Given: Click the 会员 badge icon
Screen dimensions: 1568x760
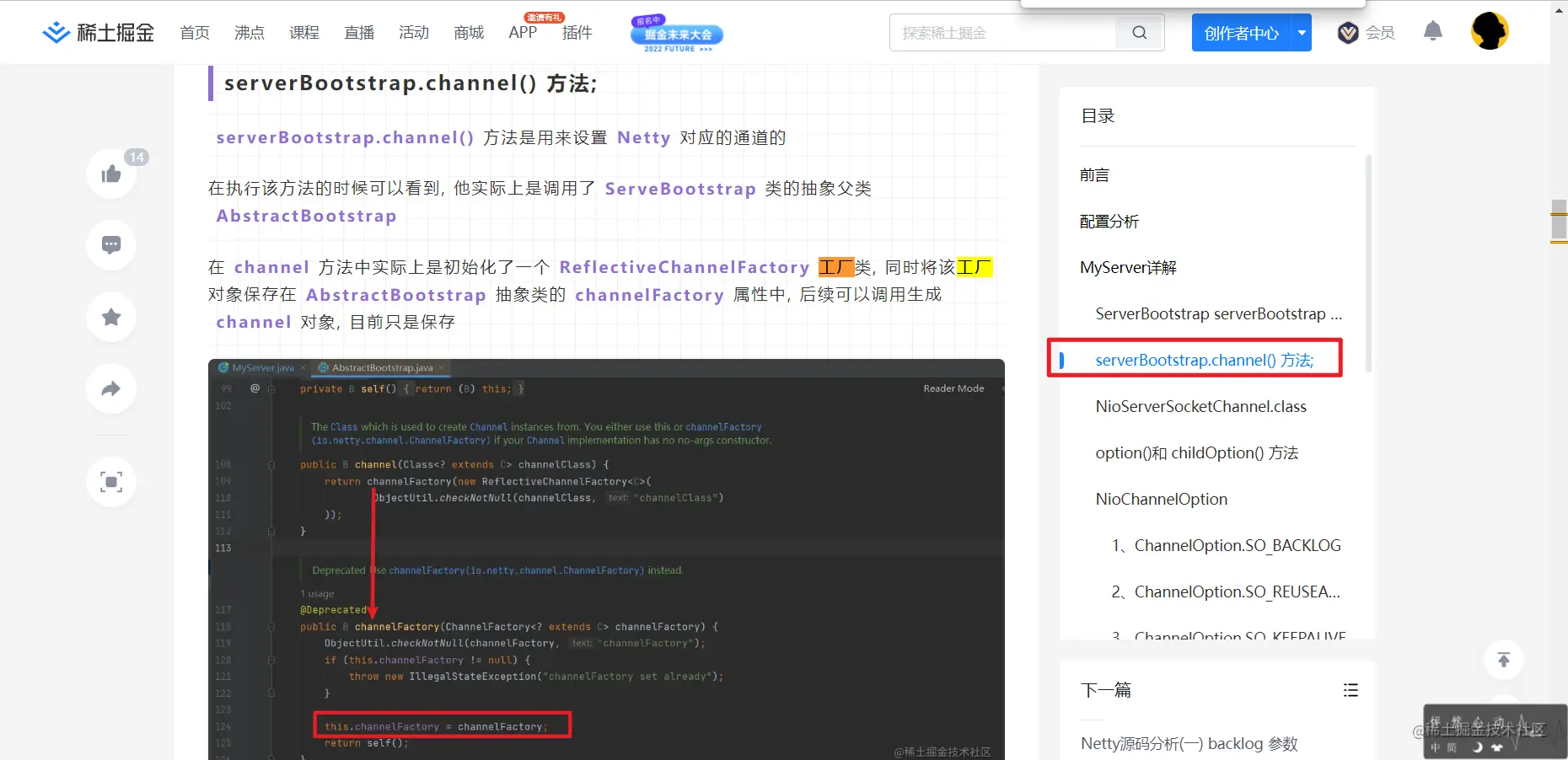Looking at the screenshot, I should tap(1348, 33).
